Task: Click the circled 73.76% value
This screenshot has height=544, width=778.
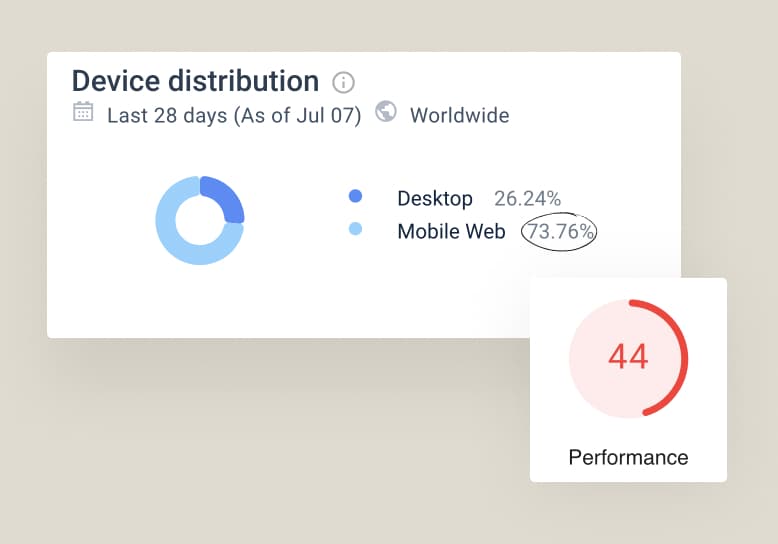Action: click(x=560, y=232)
